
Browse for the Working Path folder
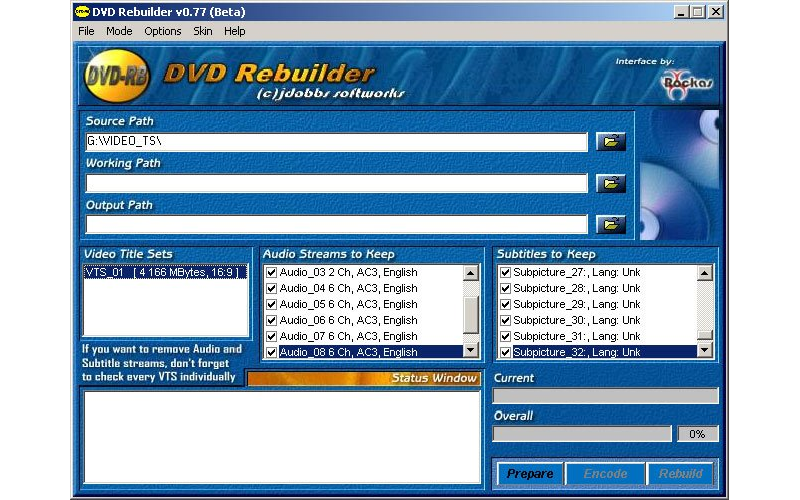pyautogui.click(x=611, y=183)
